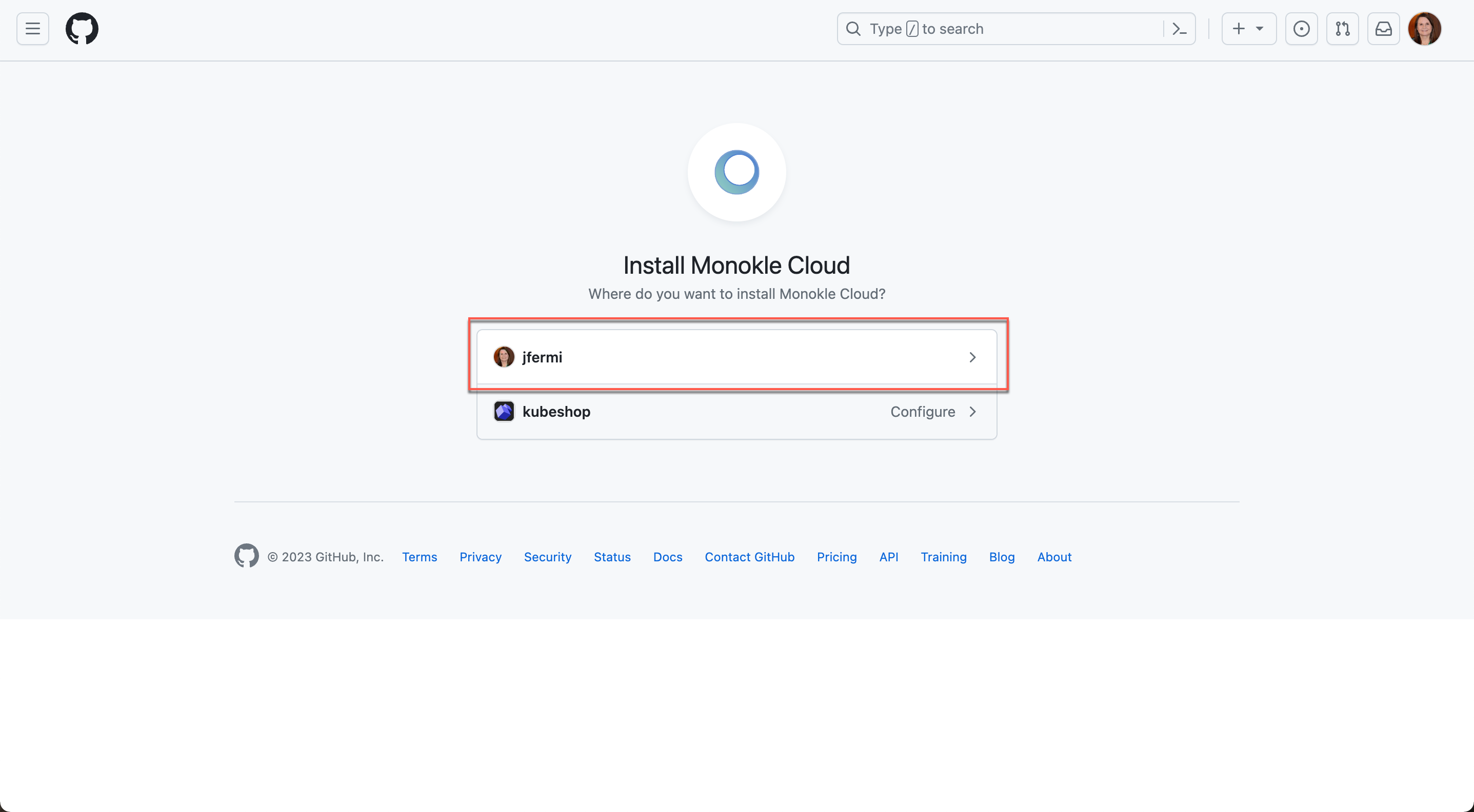Go to GitHub home via Octocat logo
This screenshot has width=1474, height=812.
tap(82, 29)
